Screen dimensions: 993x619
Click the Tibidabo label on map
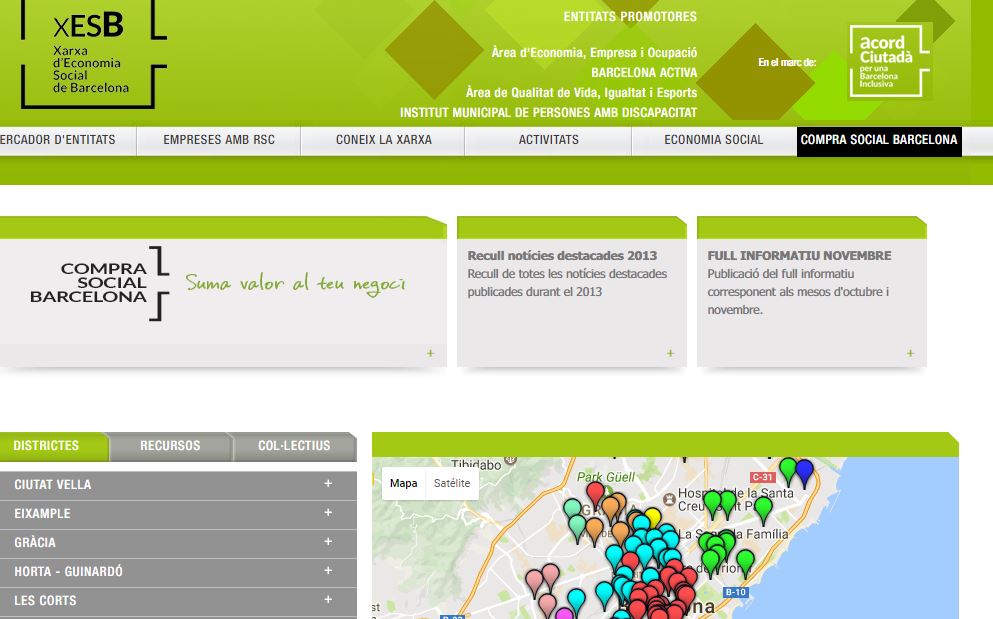tap(476, 465)
